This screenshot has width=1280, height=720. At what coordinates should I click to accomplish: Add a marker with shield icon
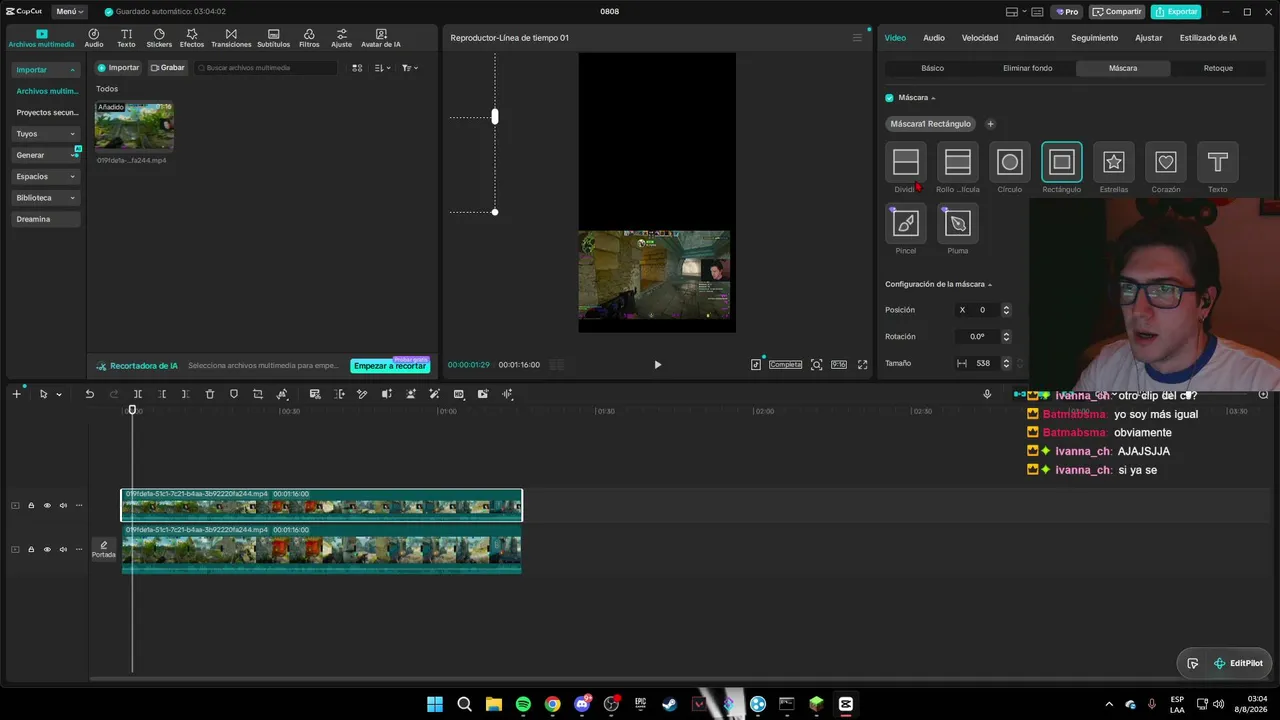click(234, 394)
